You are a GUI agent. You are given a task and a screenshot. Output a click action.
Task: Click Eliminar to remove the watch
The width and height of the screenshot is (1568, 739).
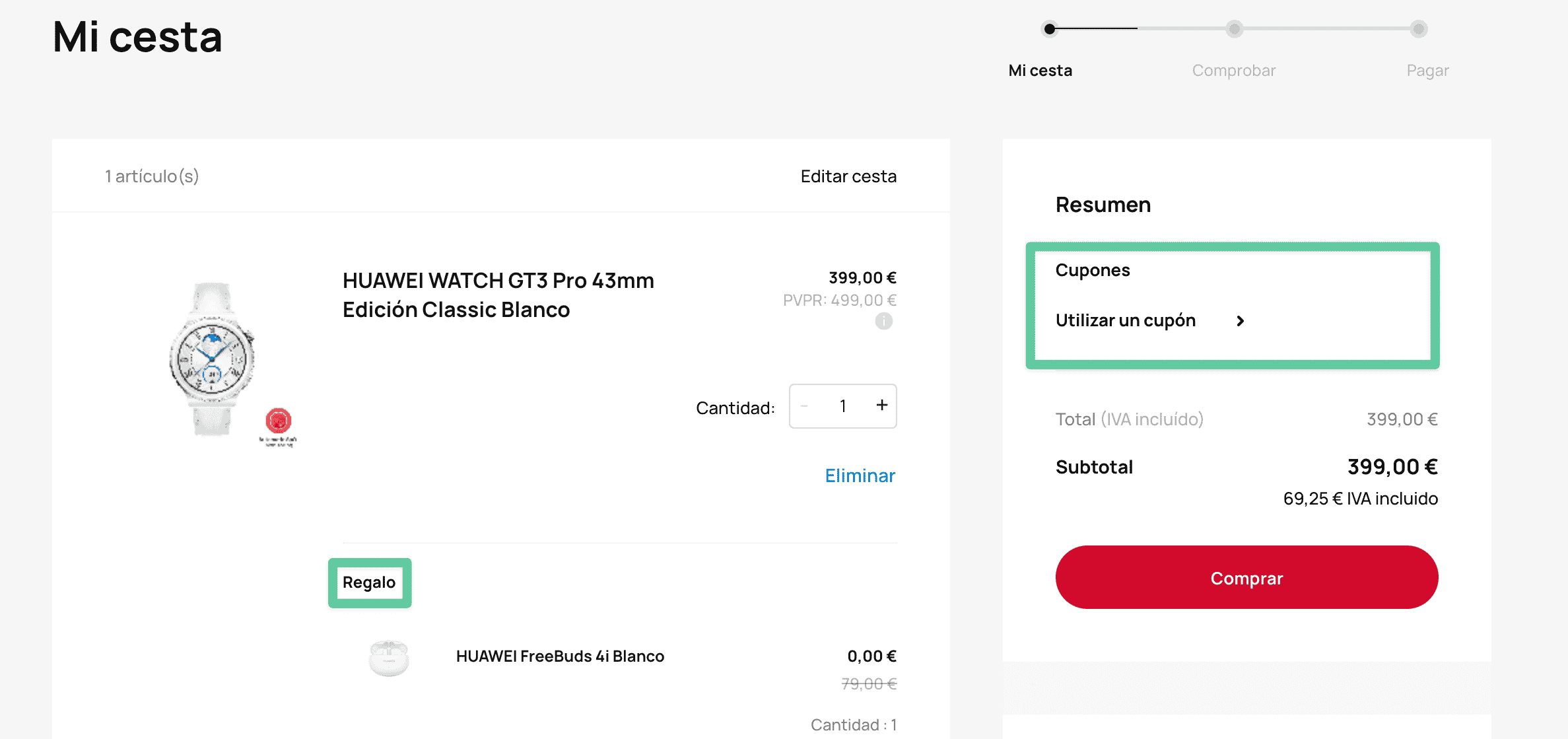[x=860, y=475]
